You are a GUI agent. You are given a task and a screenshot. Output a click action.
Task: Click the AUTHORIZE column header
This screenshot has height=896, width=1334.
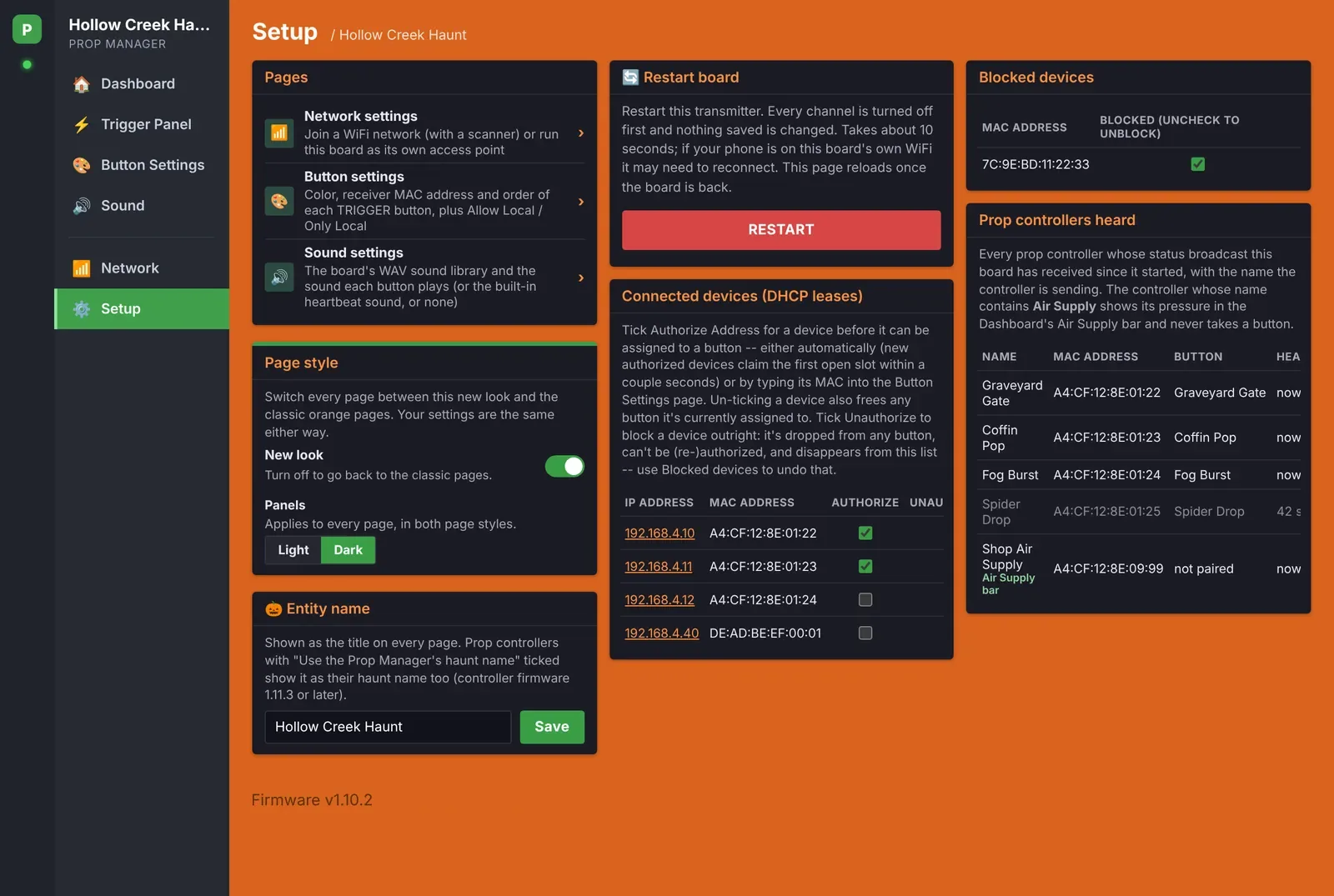[865, 503]
